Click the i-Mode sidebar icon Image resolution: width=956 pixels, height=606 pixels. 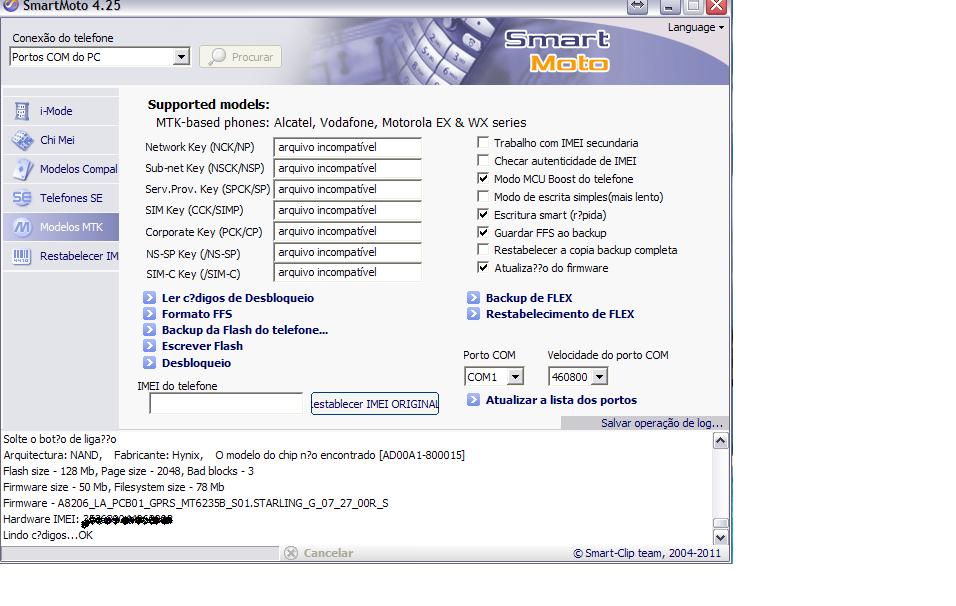pos(22,111)
